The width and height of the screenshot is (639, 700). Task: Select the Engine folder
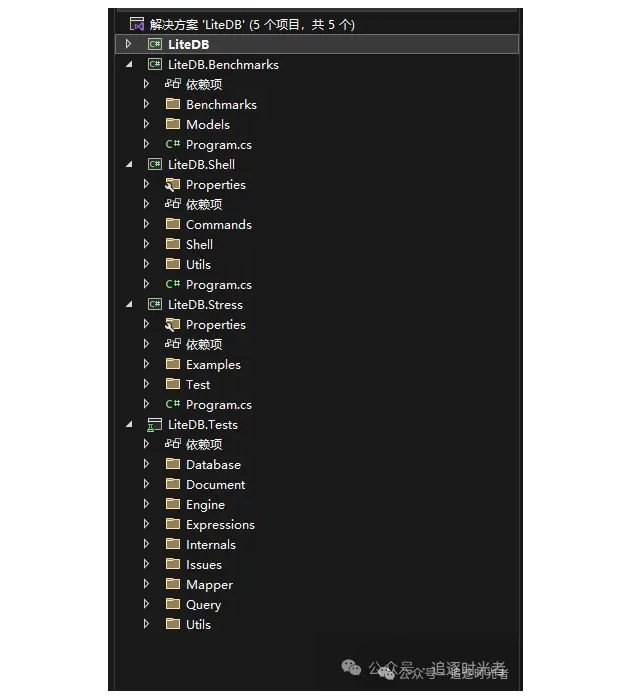[205, 504]
